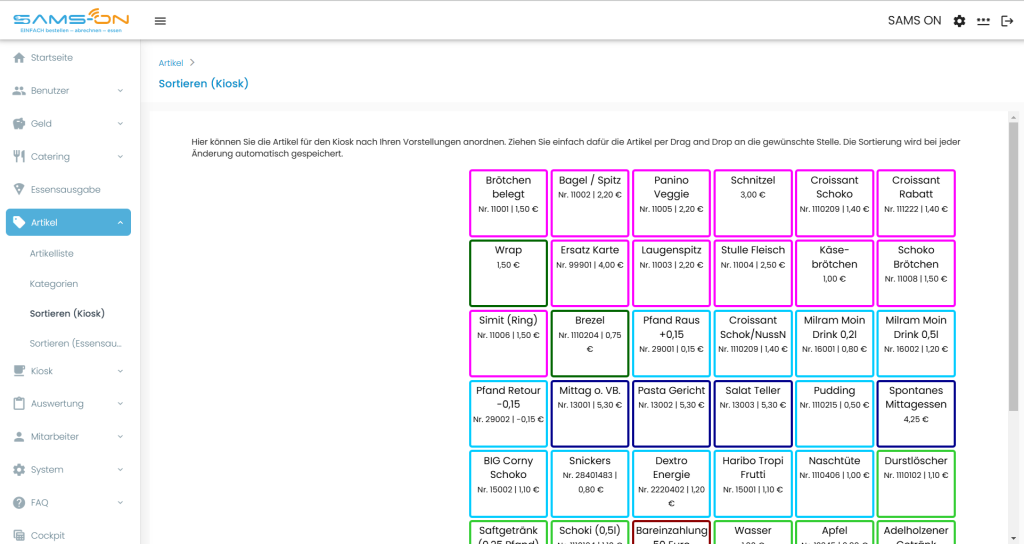
Task: Select the Brötchen belegt article tile
Action: [508, 203]
